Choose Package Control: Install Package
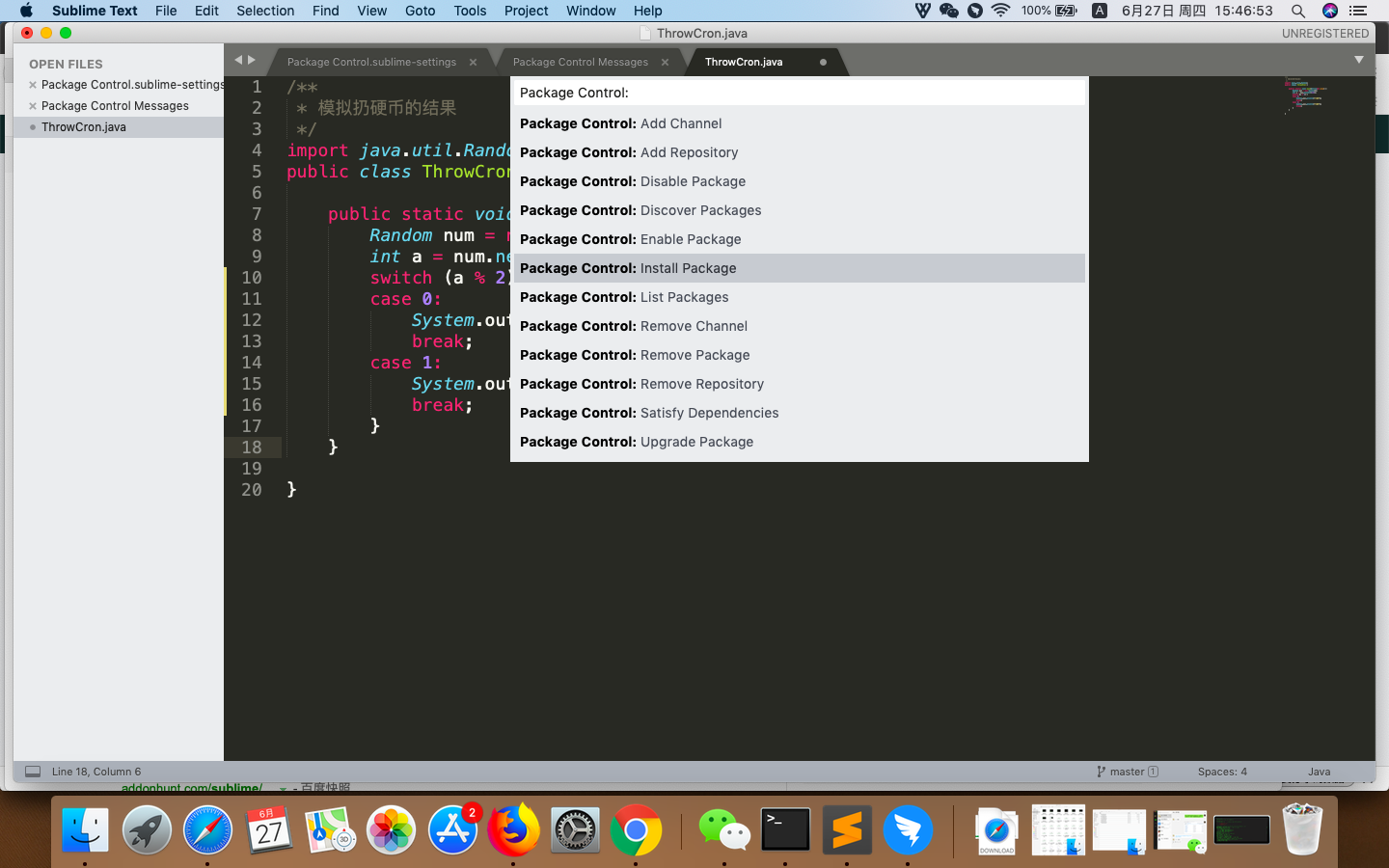The height and width of the screenshot is (868, 1389). (800, 268)
